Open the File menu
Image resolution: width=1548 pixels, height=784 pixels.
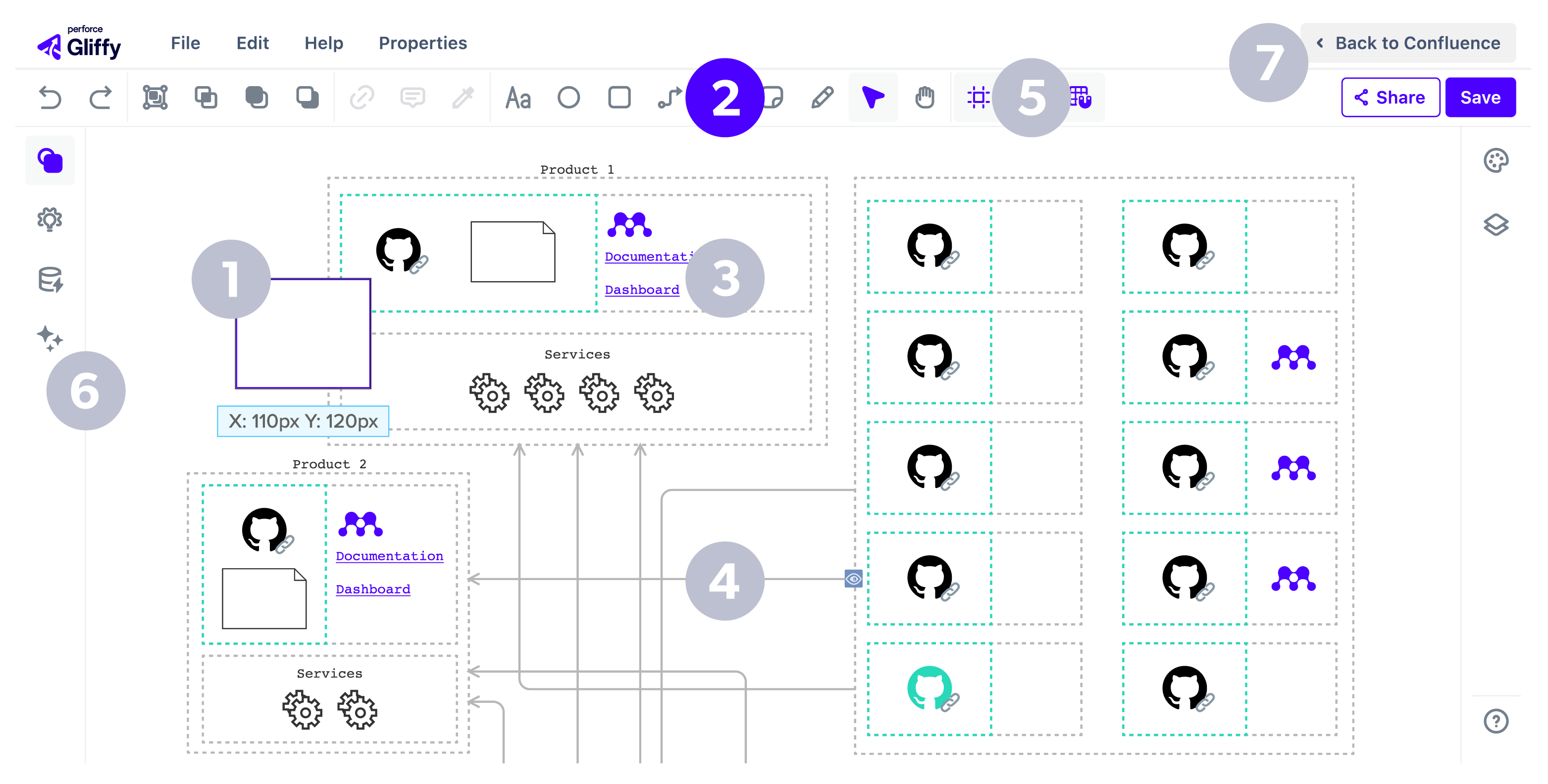coord(185,43)
